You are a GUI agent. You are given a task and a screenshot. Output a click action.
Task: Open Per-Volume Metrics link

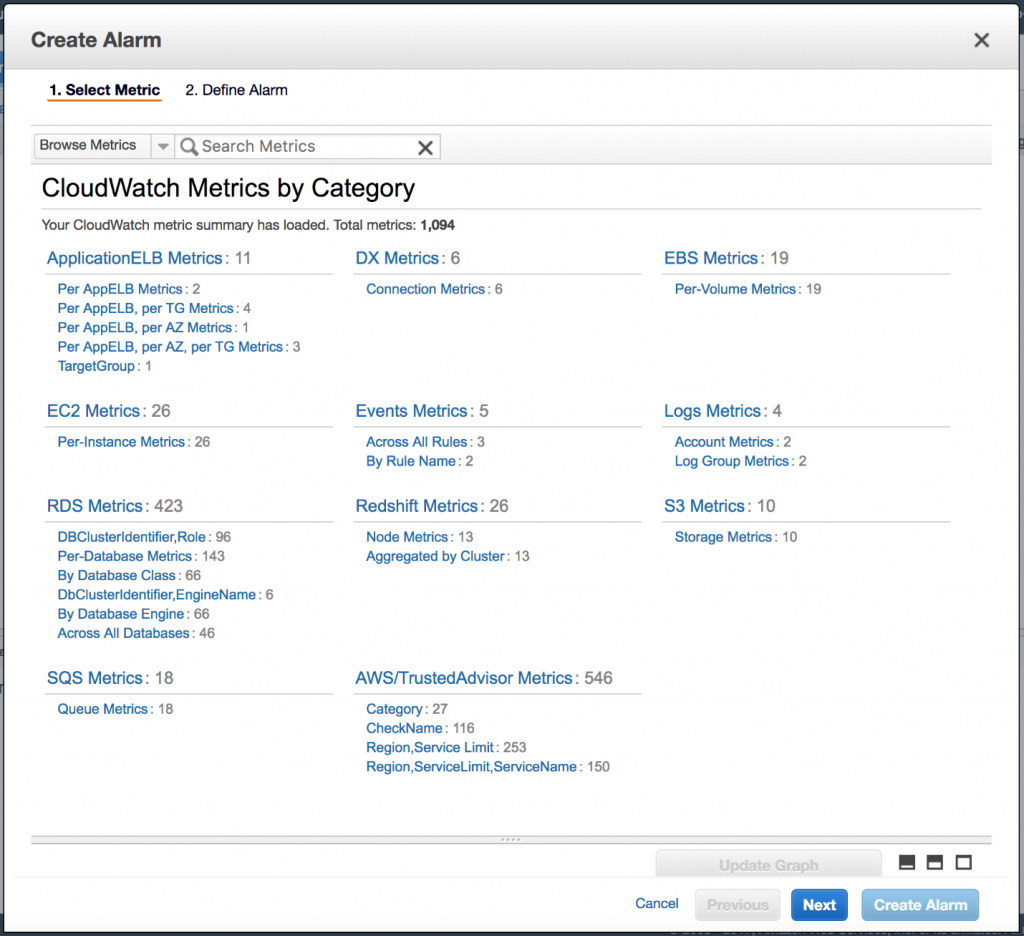tap(735, 289)
